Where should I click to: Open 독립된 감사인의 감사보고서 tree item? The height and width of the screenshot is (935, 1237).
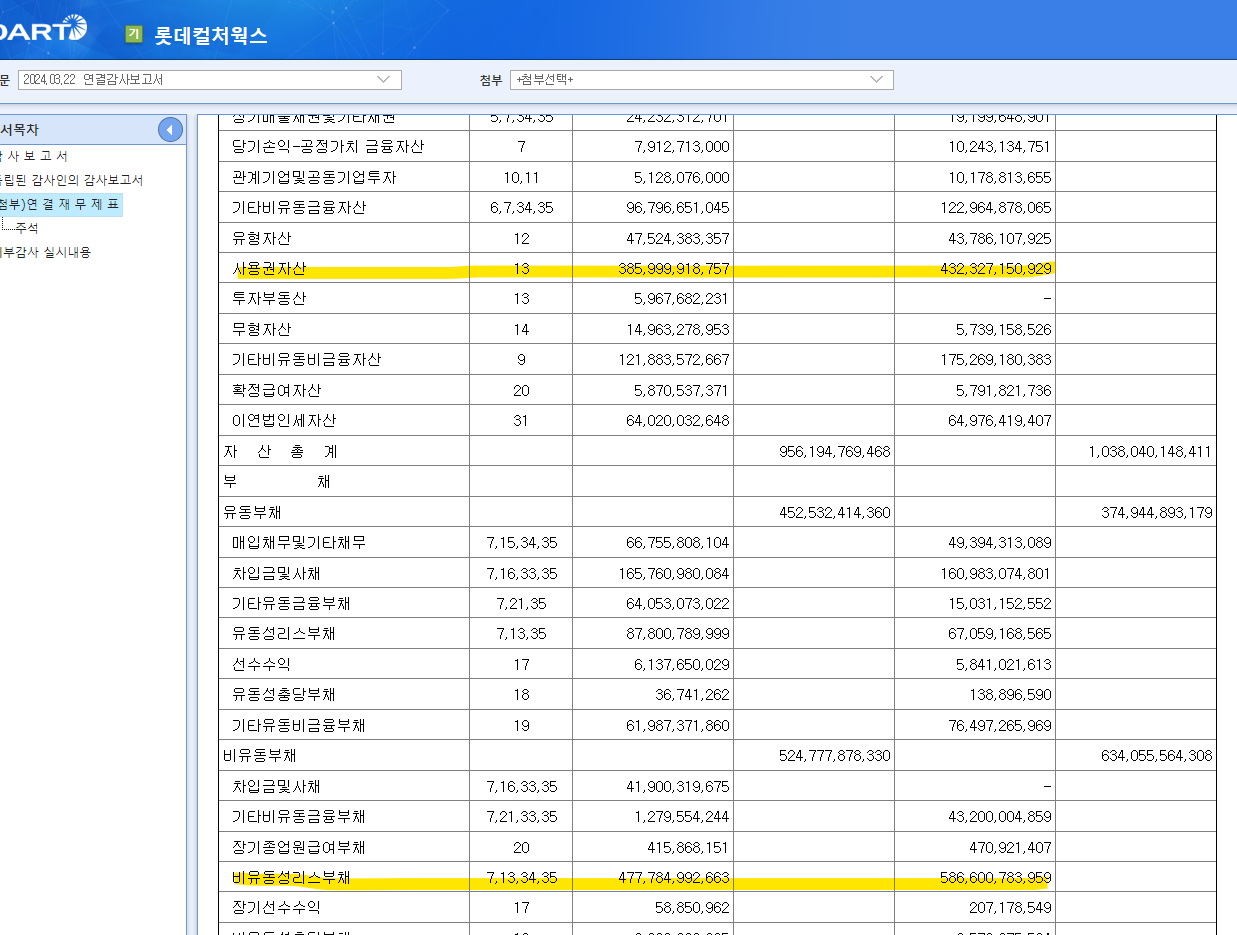71,180
